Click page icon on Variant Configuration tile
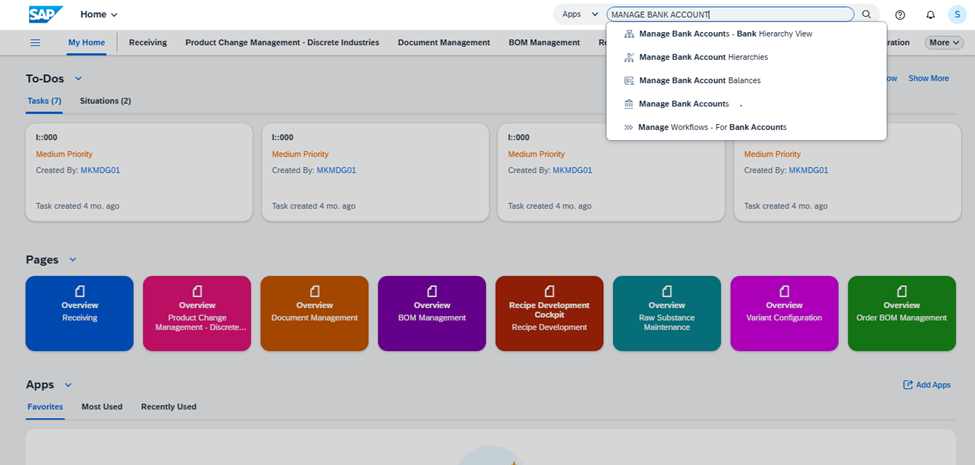The height and width of the screenshot is (465, 975). click(x=785, y=291)
